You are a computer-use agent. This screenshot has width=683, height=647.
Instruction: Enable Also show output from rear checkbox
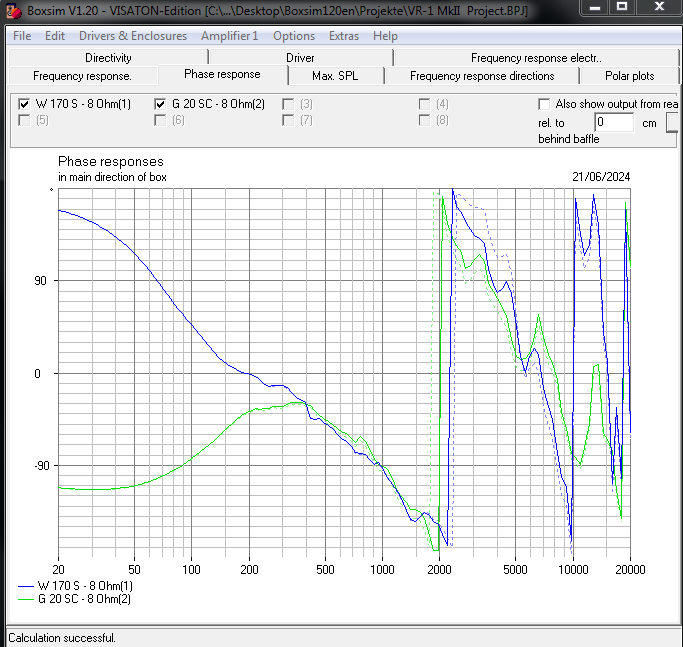point(544,104)
